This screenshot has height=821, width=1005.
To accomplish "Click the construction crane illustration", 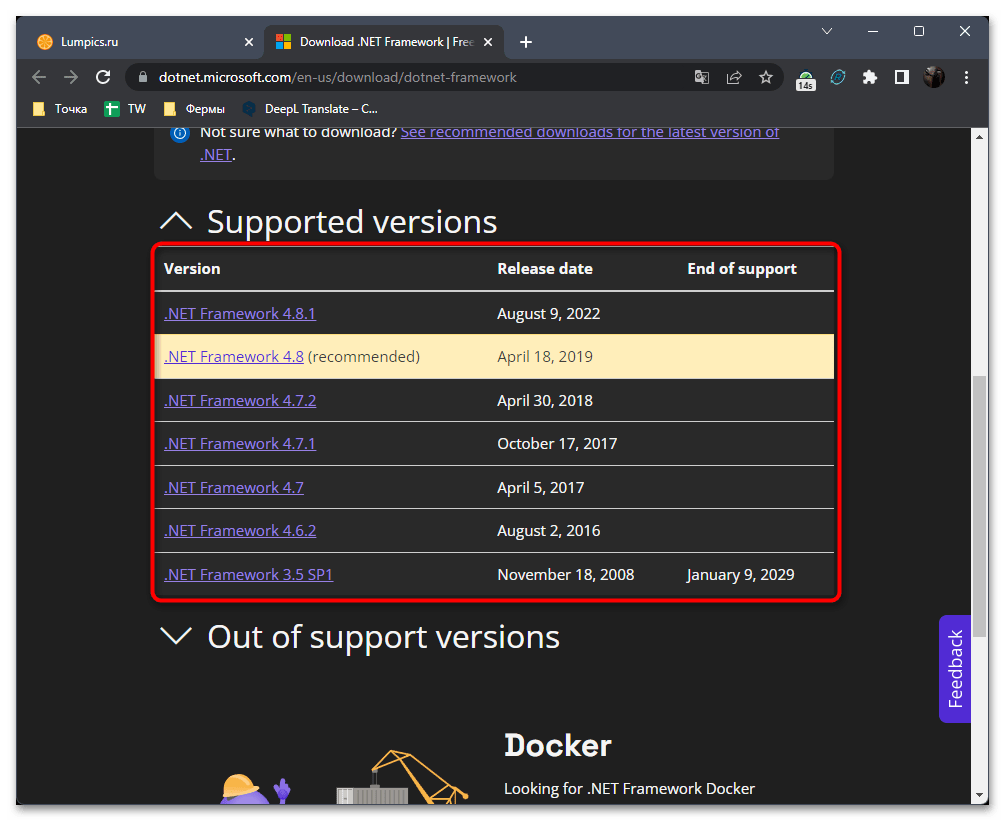I will click(403, 777).
